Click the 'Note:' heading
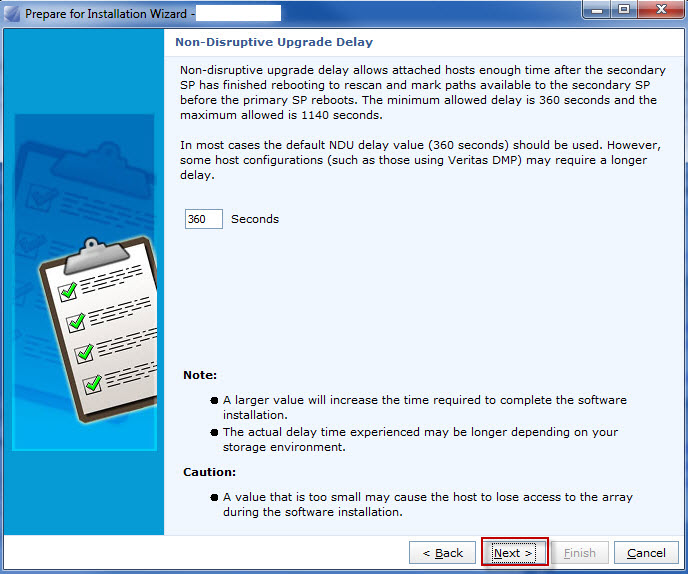This screenshot has height=574, width=688. [200, 375]
